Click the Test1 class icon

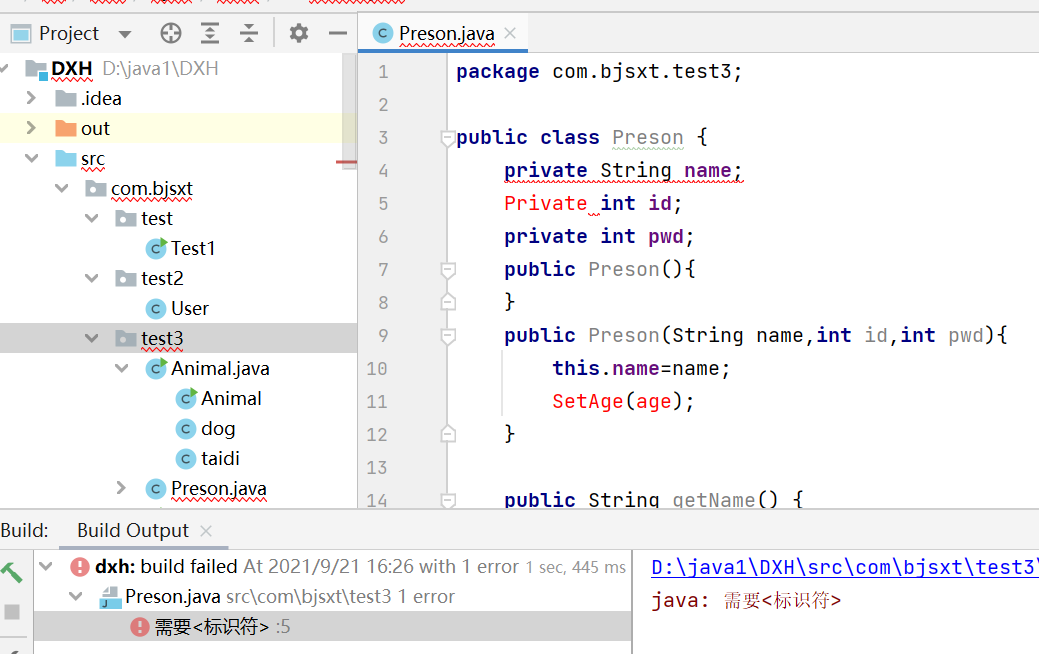pos(156,248)
